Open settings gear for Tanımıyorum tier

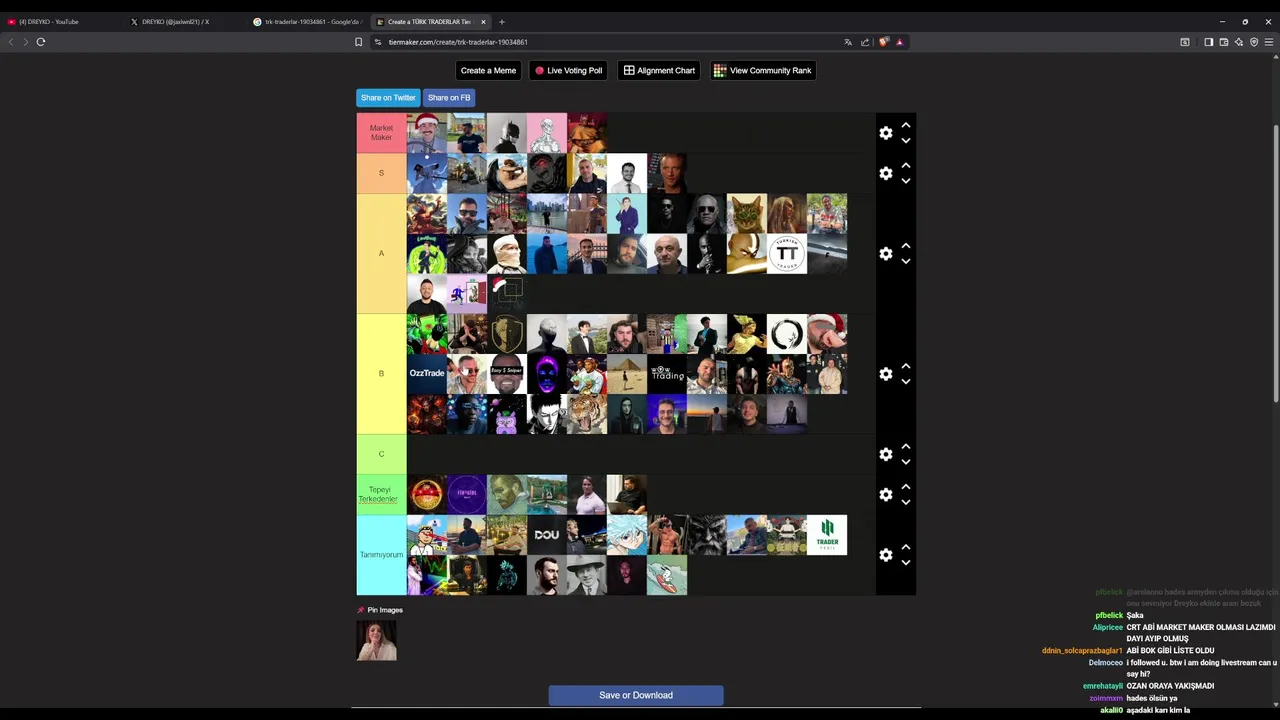885,555
